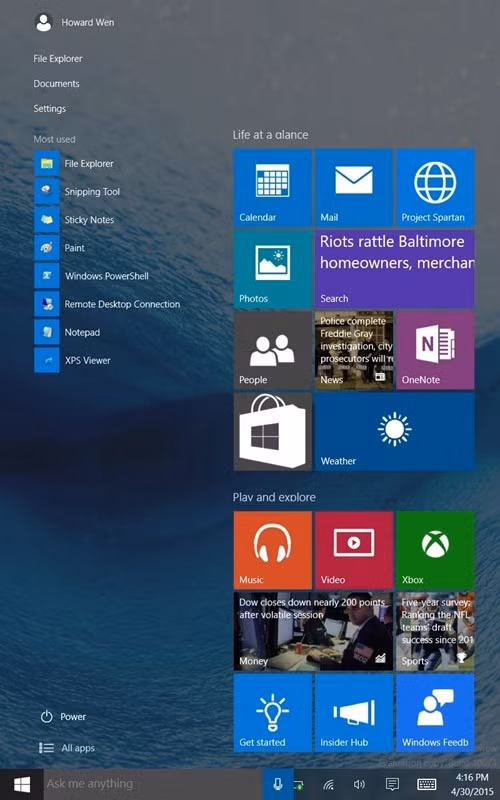Open Sports tile about NFL draft
This screenshot has height=800, width=500.
point(435,632)
